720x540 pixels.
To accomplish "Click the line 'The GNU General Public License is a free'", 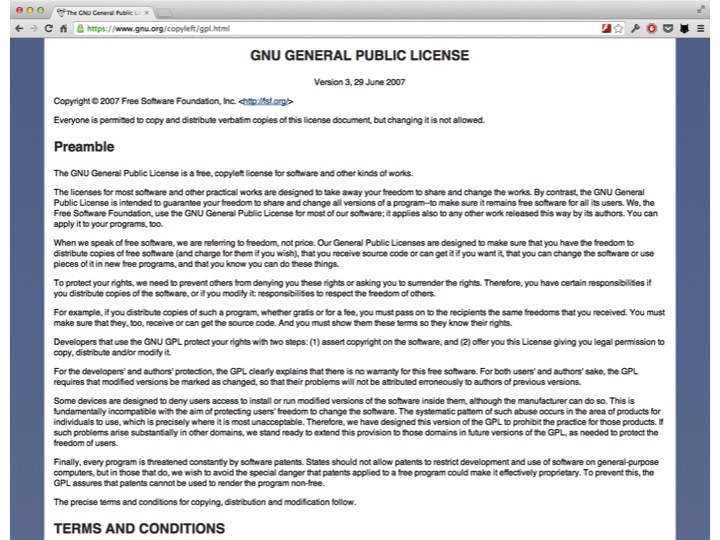I will coord(233,173).
